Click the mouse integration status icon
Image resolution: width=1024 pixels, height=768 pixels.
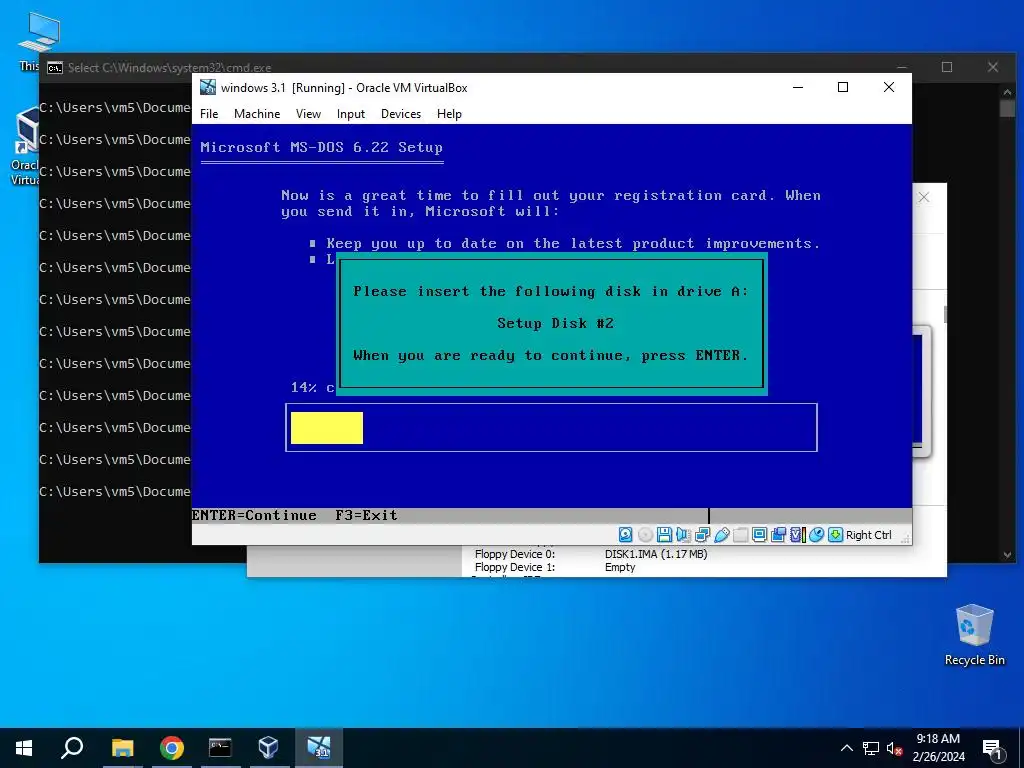tap(816, 535)
